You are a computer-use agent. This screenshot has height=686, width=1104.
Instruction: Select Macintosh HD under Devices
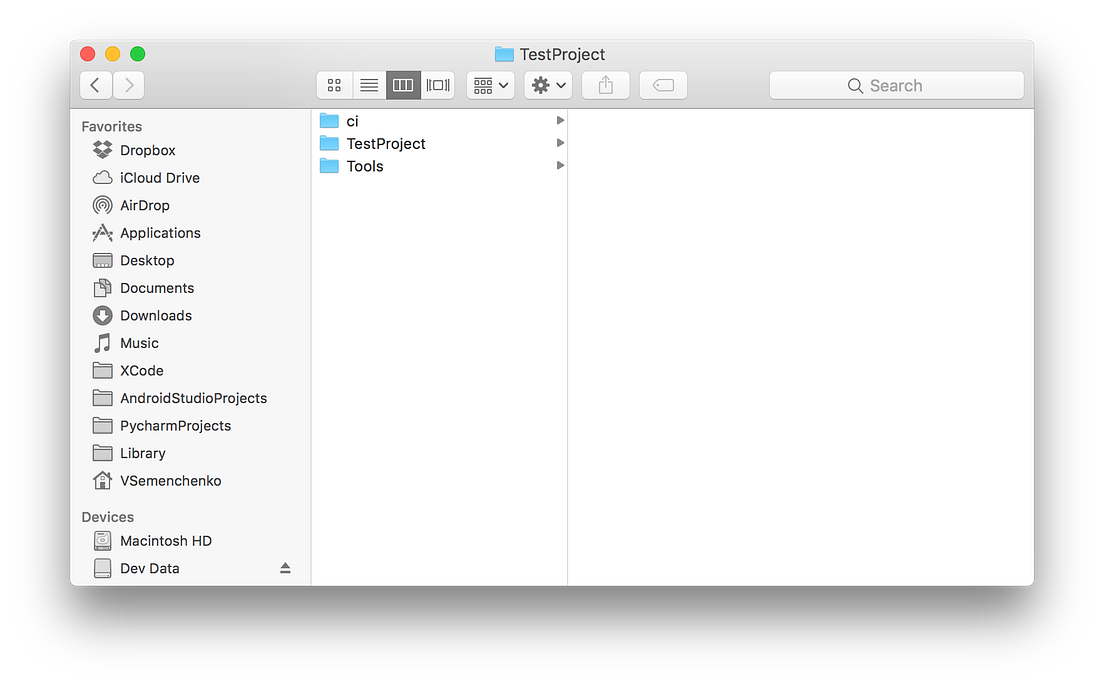(x=165, y=540)
